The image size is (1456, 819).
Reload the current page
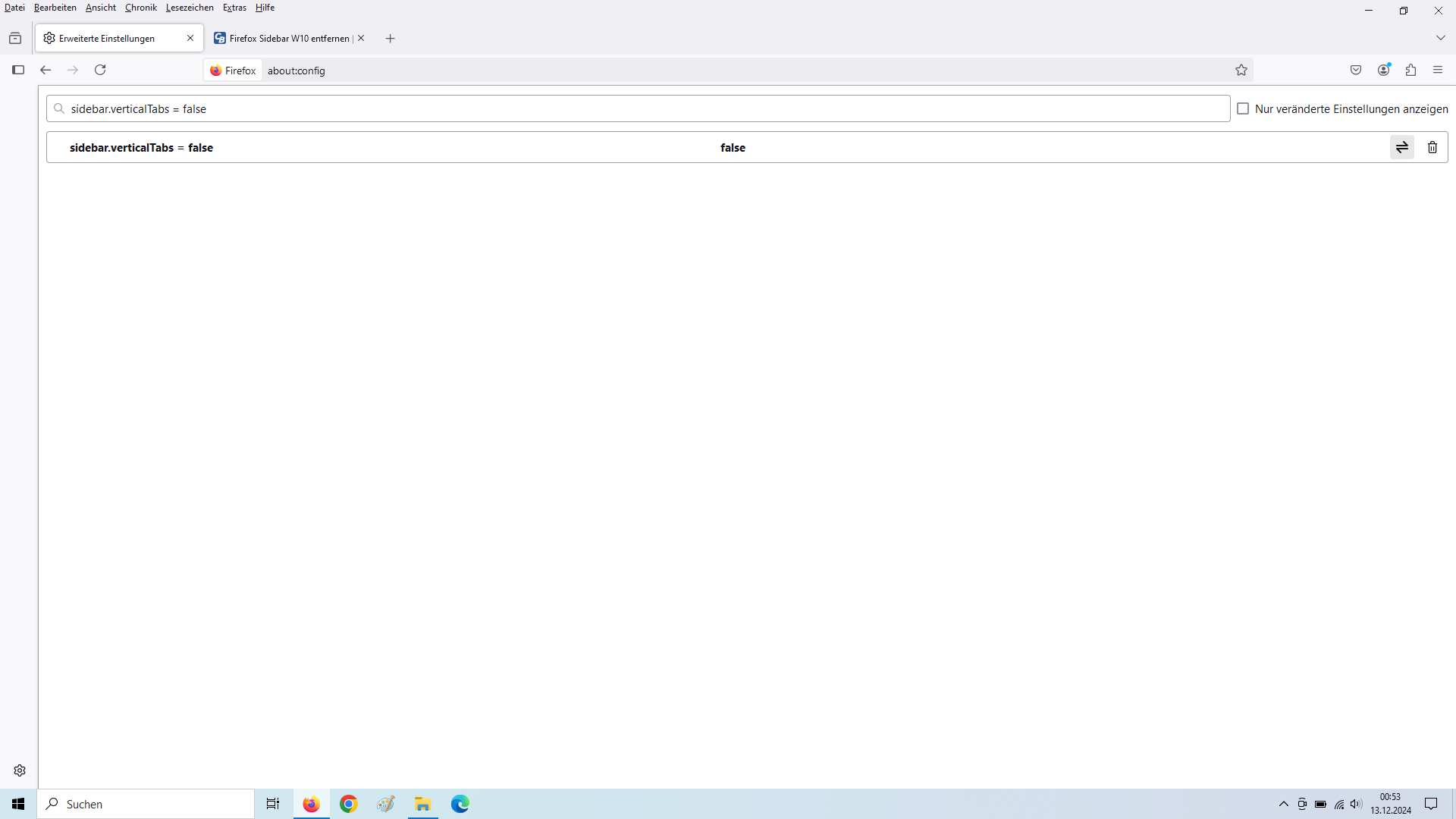tap(100, 70)
